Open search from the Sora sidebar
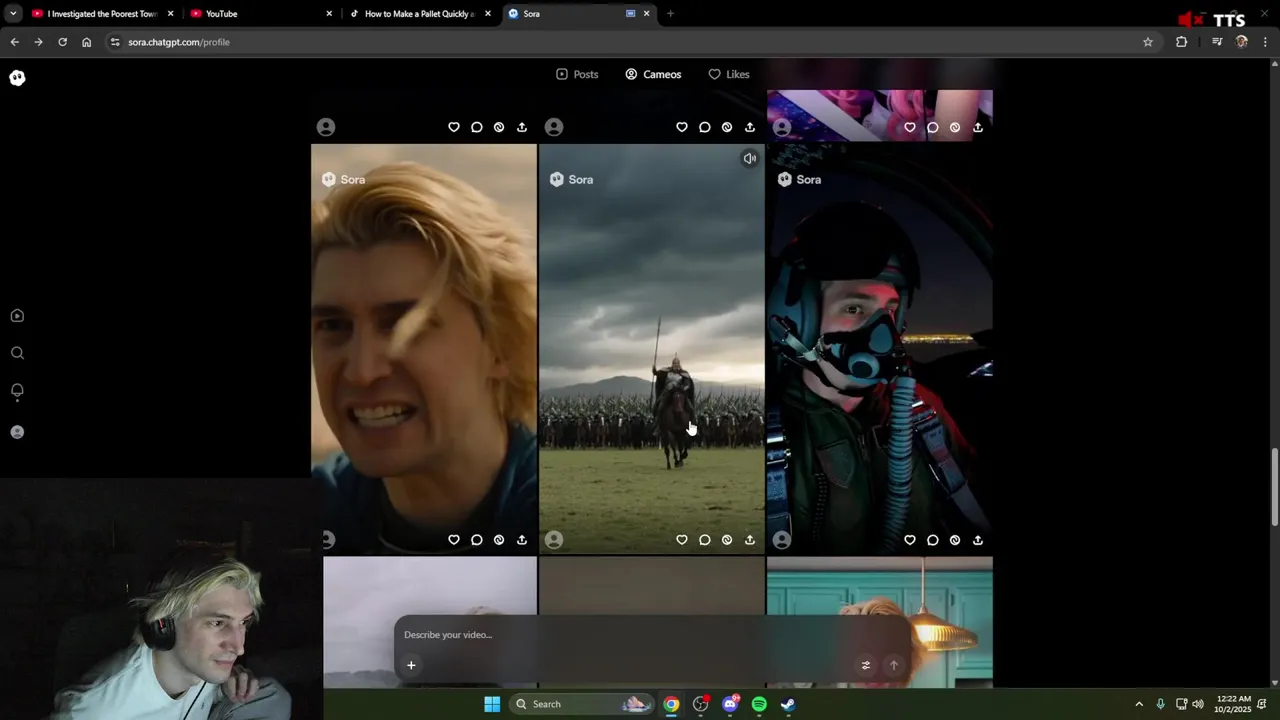Image resolution: width=1280 pixels, height=720 pixels. point(17,353)
